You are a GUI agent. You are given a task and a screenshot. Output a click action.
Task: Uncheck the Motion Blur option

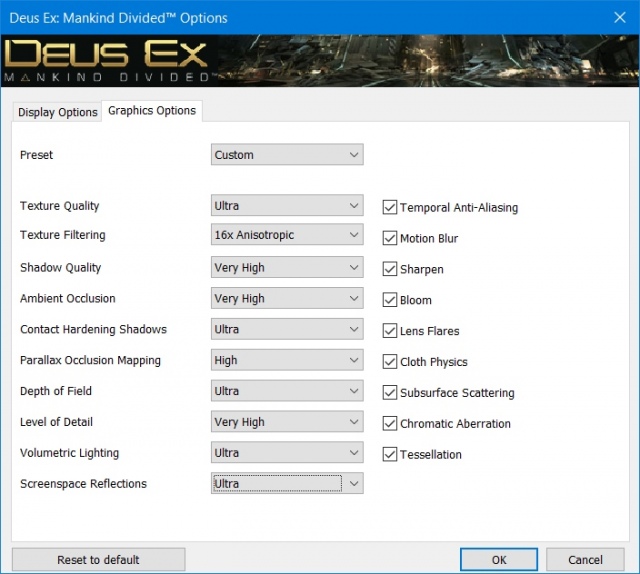(390, 238)
